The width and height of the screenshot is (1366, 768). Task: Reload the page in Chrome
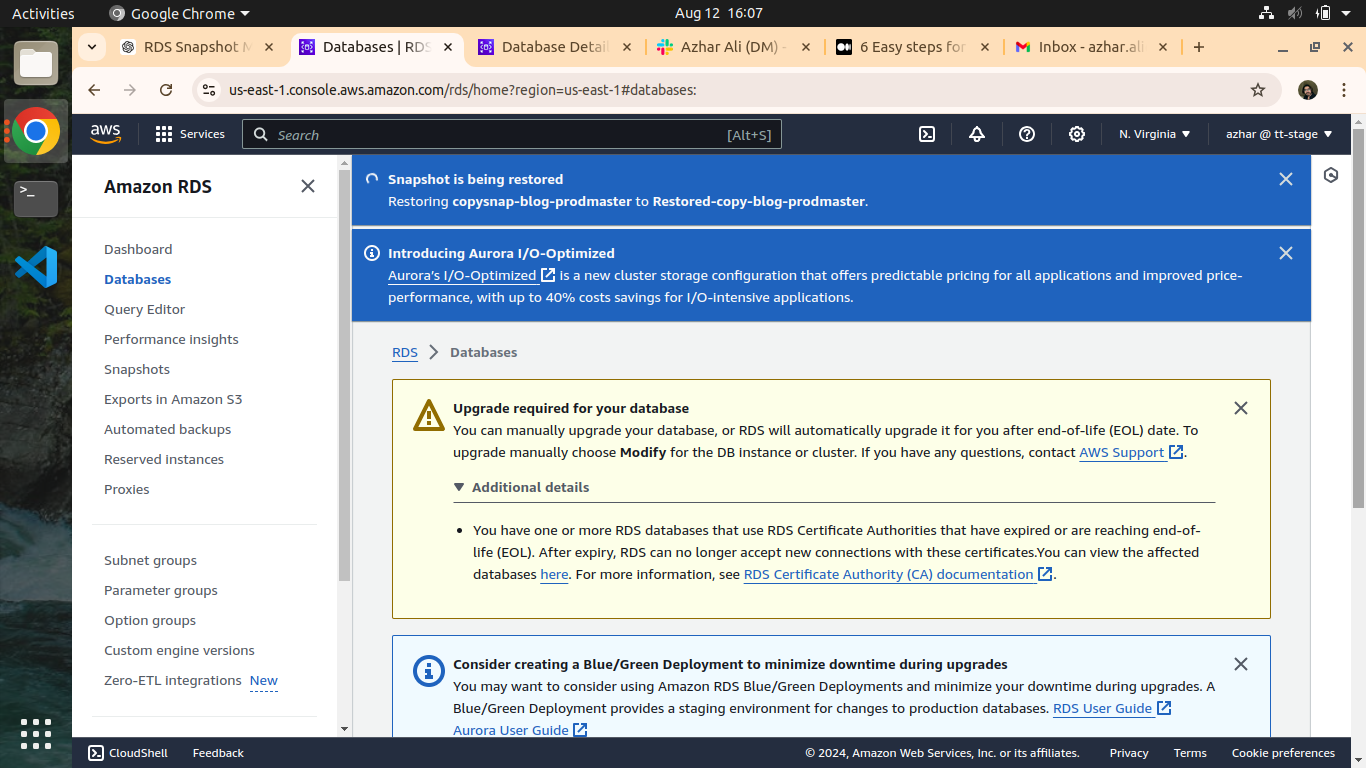166,90
